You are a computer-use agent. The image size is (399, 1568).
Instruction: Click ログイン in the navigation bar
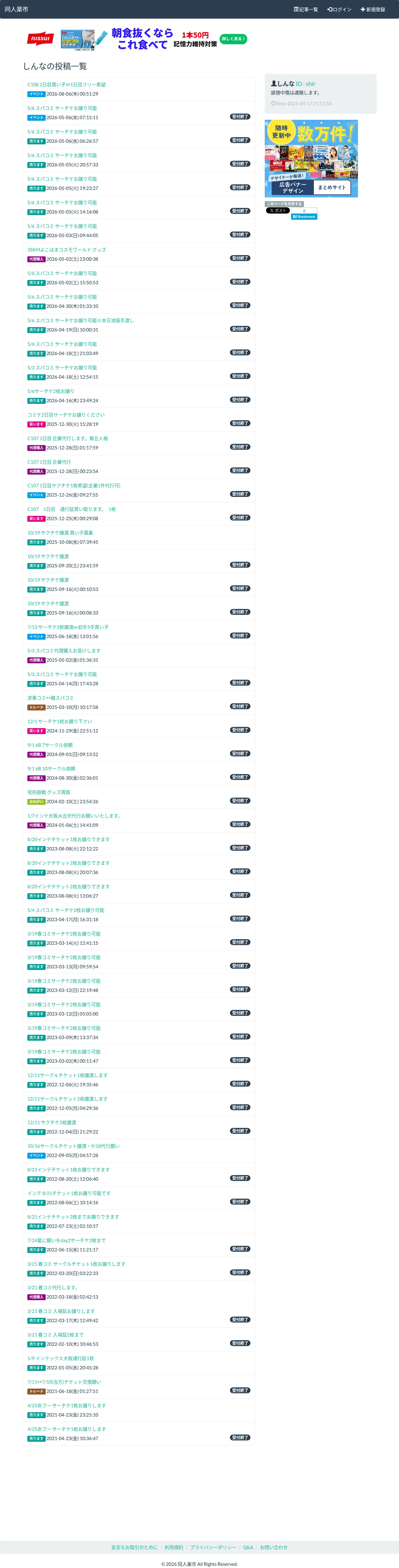pyautogui.click(x=339, y=10)
